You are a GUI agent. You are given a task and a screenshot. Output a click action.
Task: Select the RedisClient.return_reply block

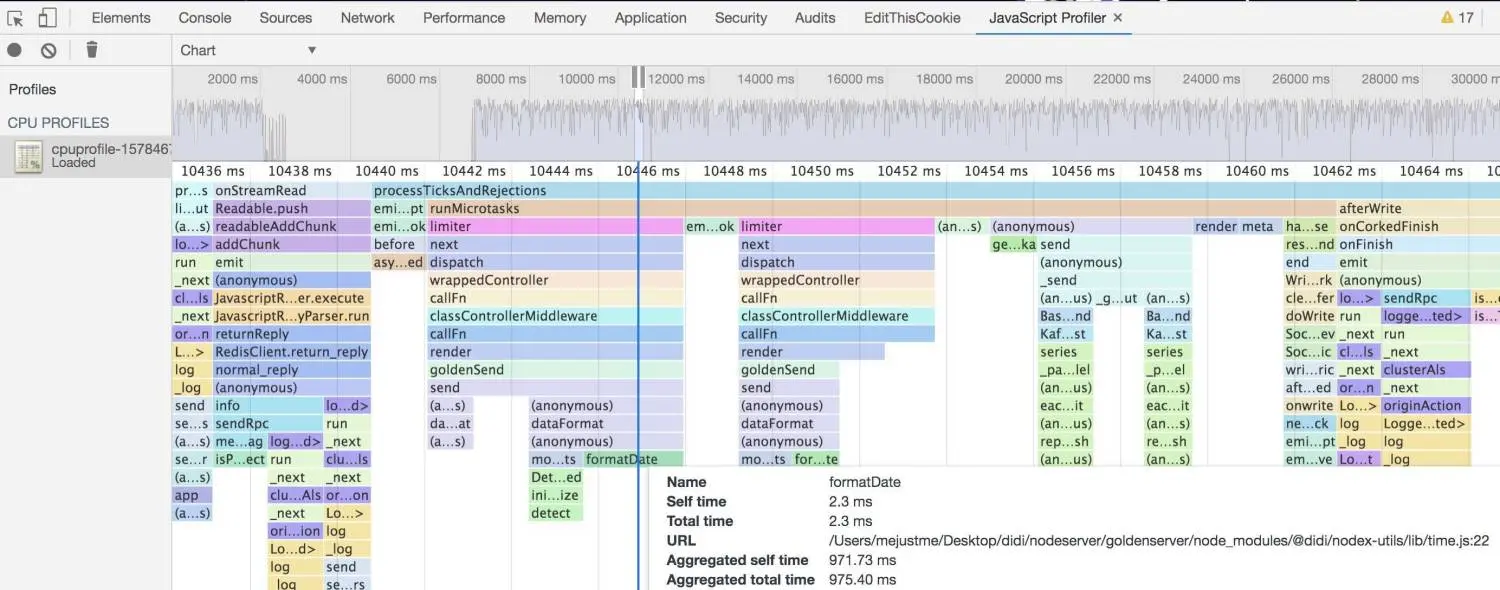[292, 352]
